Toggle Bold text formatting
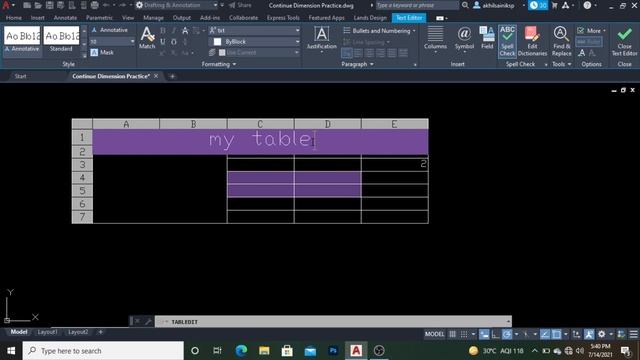This screenshot has width=640, height=360. [x=163, y=31]
